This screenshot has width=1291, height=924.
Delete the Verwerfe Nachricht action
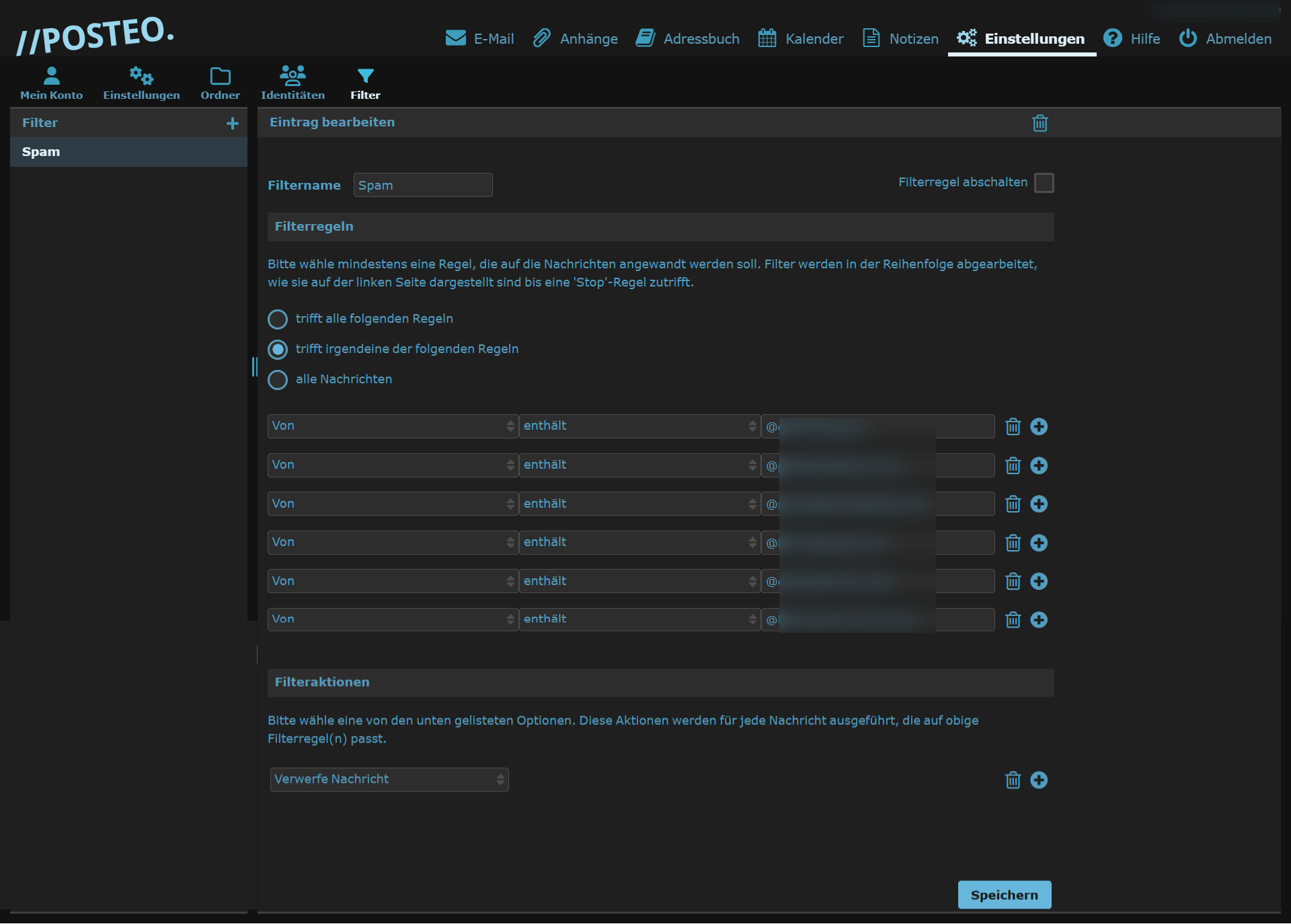pyautogui.click(x=1013, y=780)
